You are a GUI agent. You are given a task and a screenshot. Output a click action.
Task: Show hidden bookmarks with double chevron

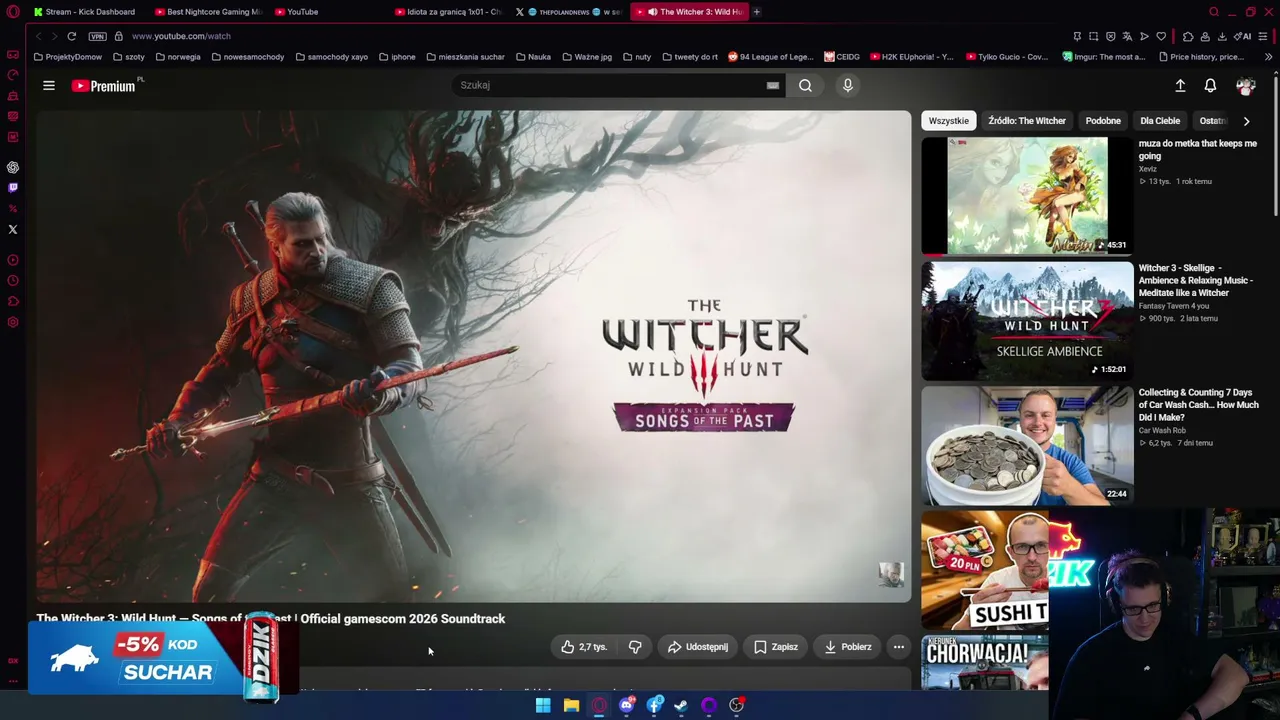1268,57
